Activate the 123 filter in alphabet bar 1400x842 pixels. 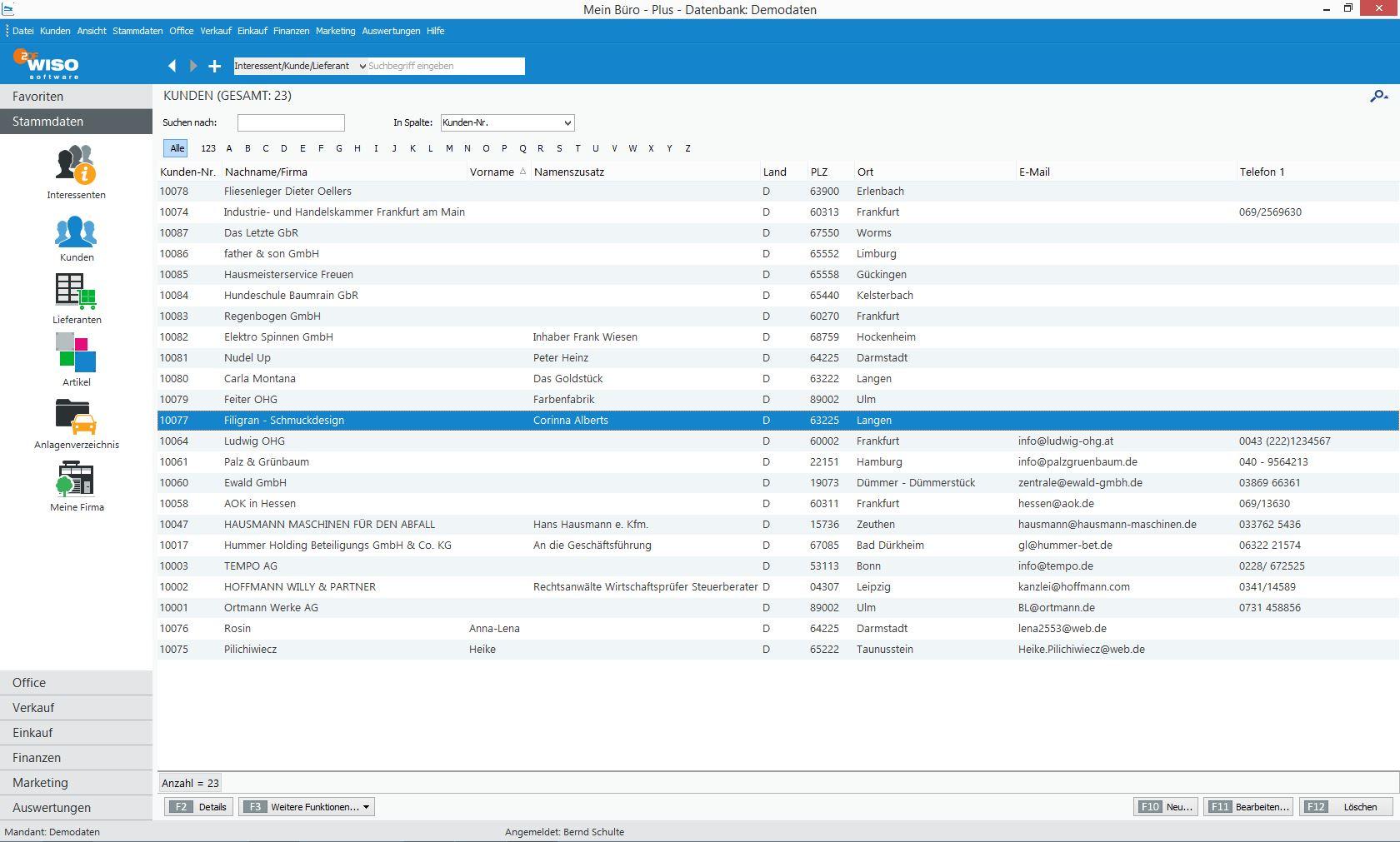(x=207, y=148)
